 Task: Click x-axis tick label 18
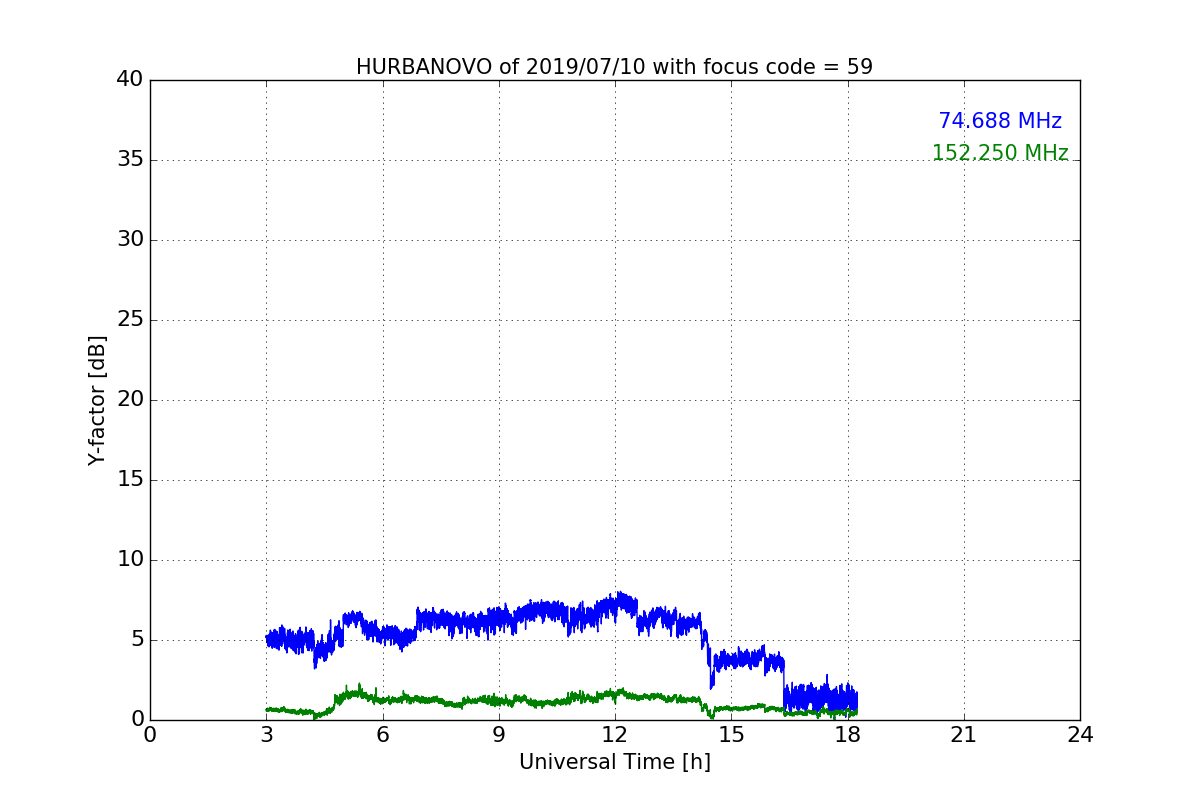848,734
